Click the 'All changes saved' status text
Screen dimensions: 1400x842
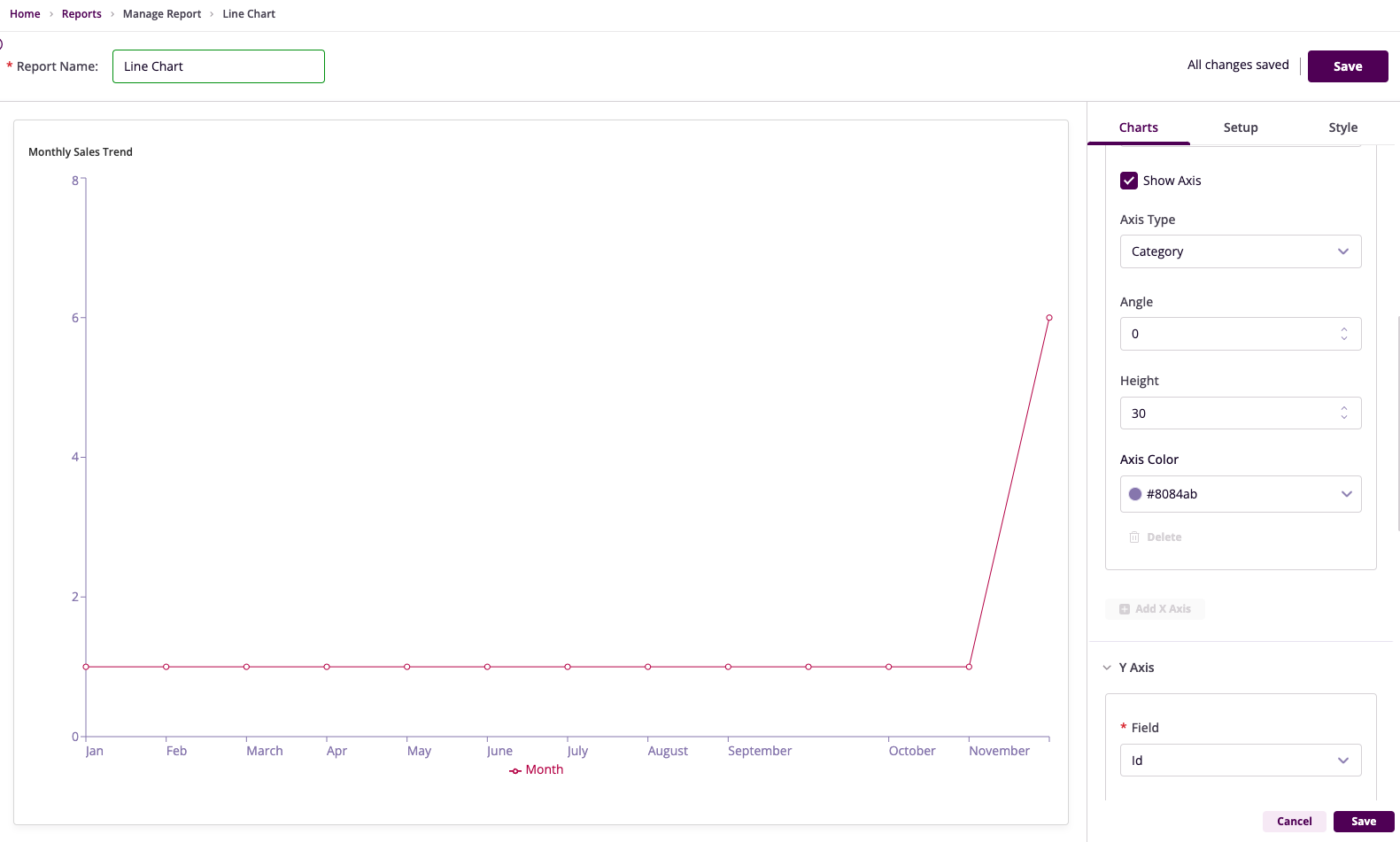click(x=1238, y=65)
